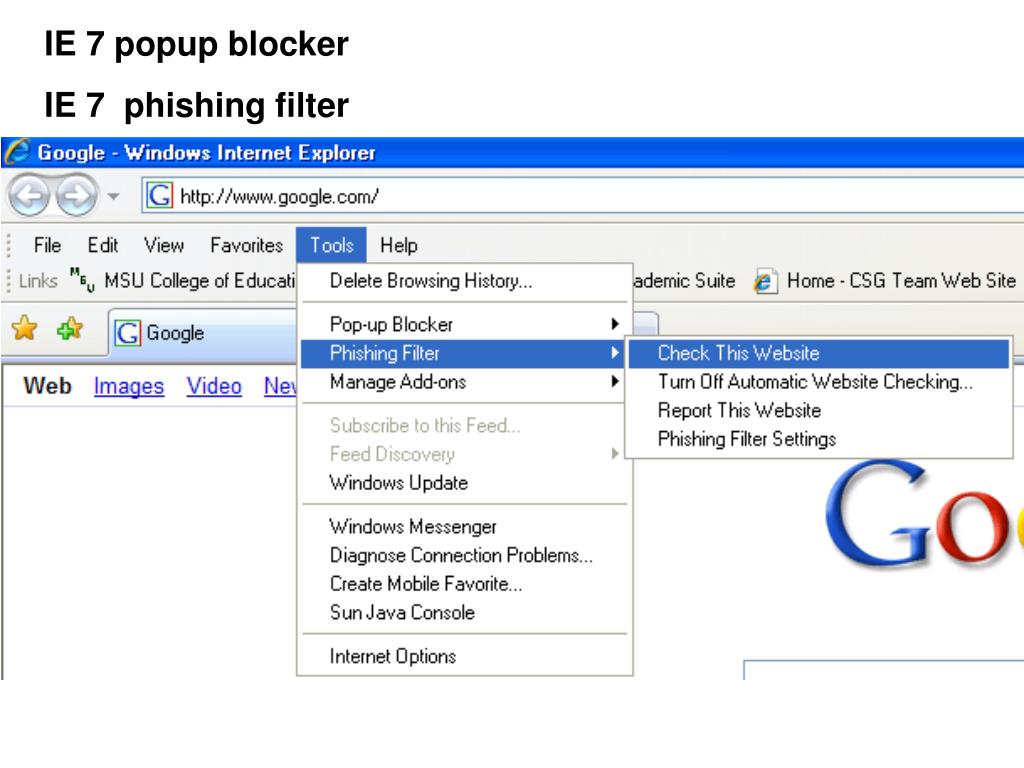Click the Google tab favicon
The image size is (1024, 768).
(x=127, y=332)
